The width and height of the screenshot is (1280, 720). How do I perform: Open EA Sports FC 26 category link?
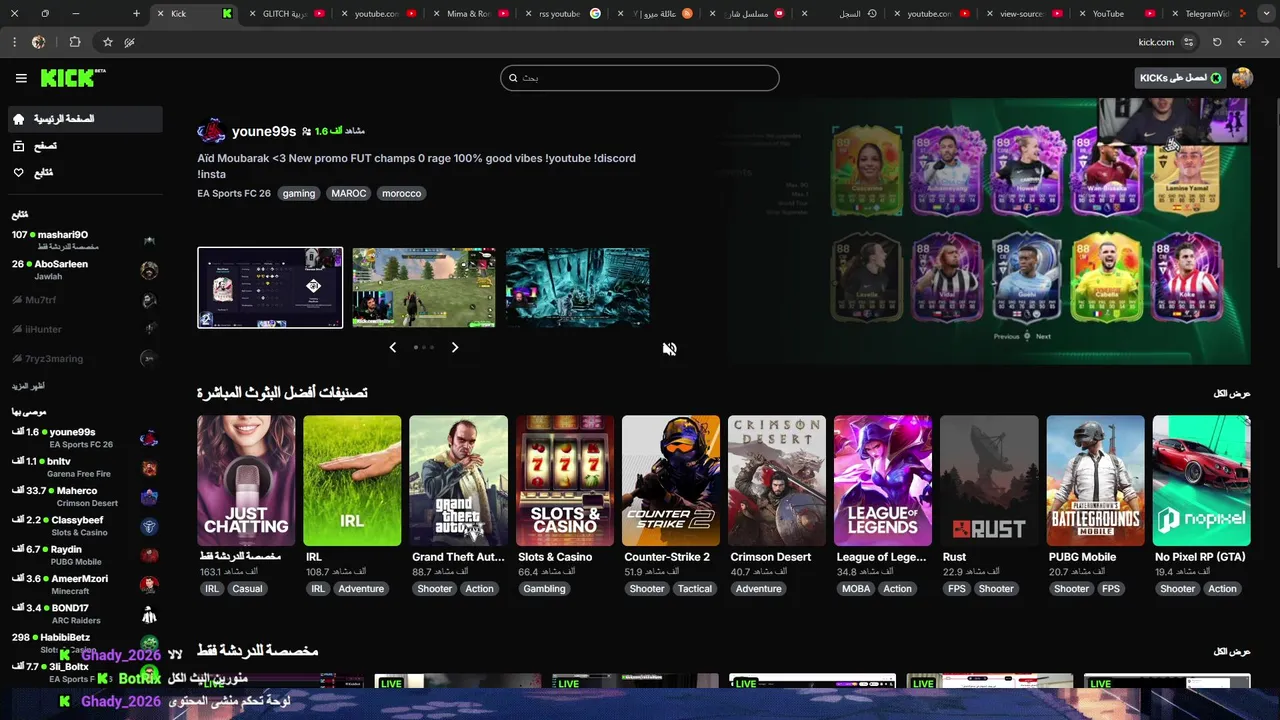coord(234,193)
